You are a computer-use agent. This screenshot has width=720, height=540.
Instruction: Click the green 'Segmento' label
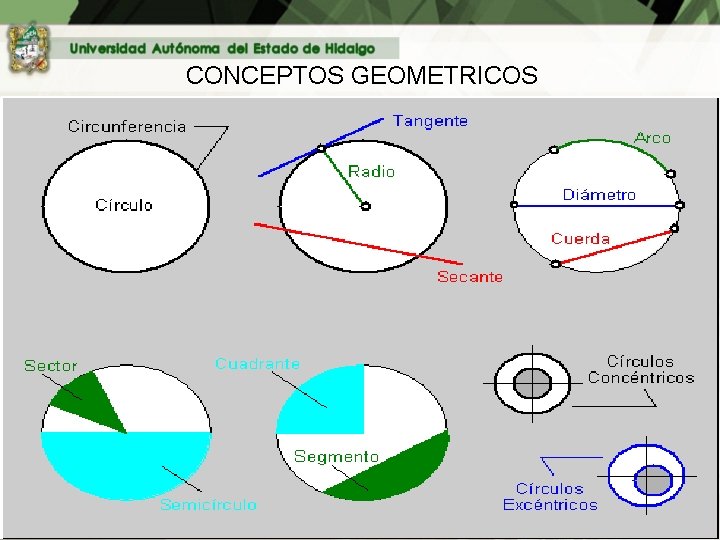[336, 456]
